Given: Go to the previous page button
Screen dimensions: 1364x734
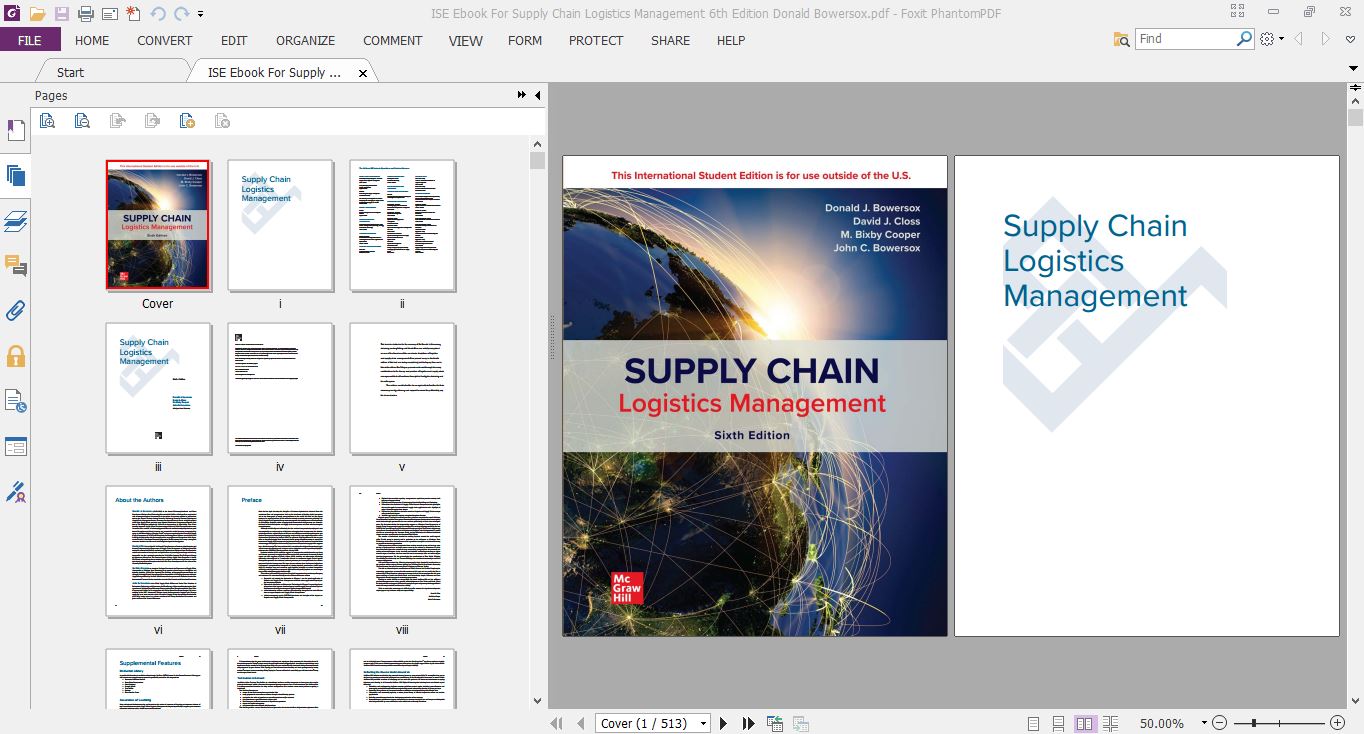Looking at the screenshot, I should (579, 723).
